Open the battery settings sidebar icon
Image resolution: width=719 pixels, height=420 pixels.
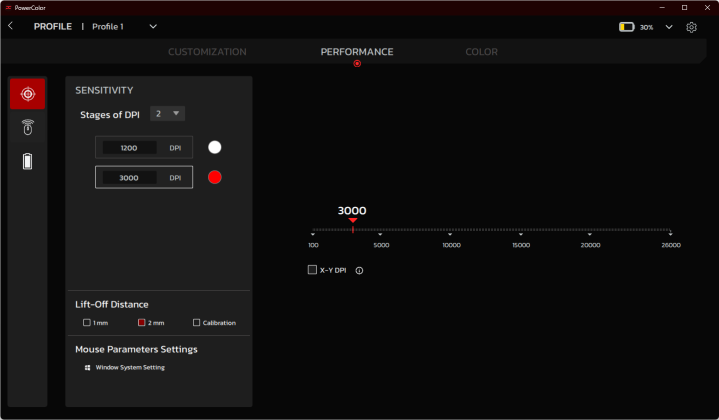click(28, 161)
